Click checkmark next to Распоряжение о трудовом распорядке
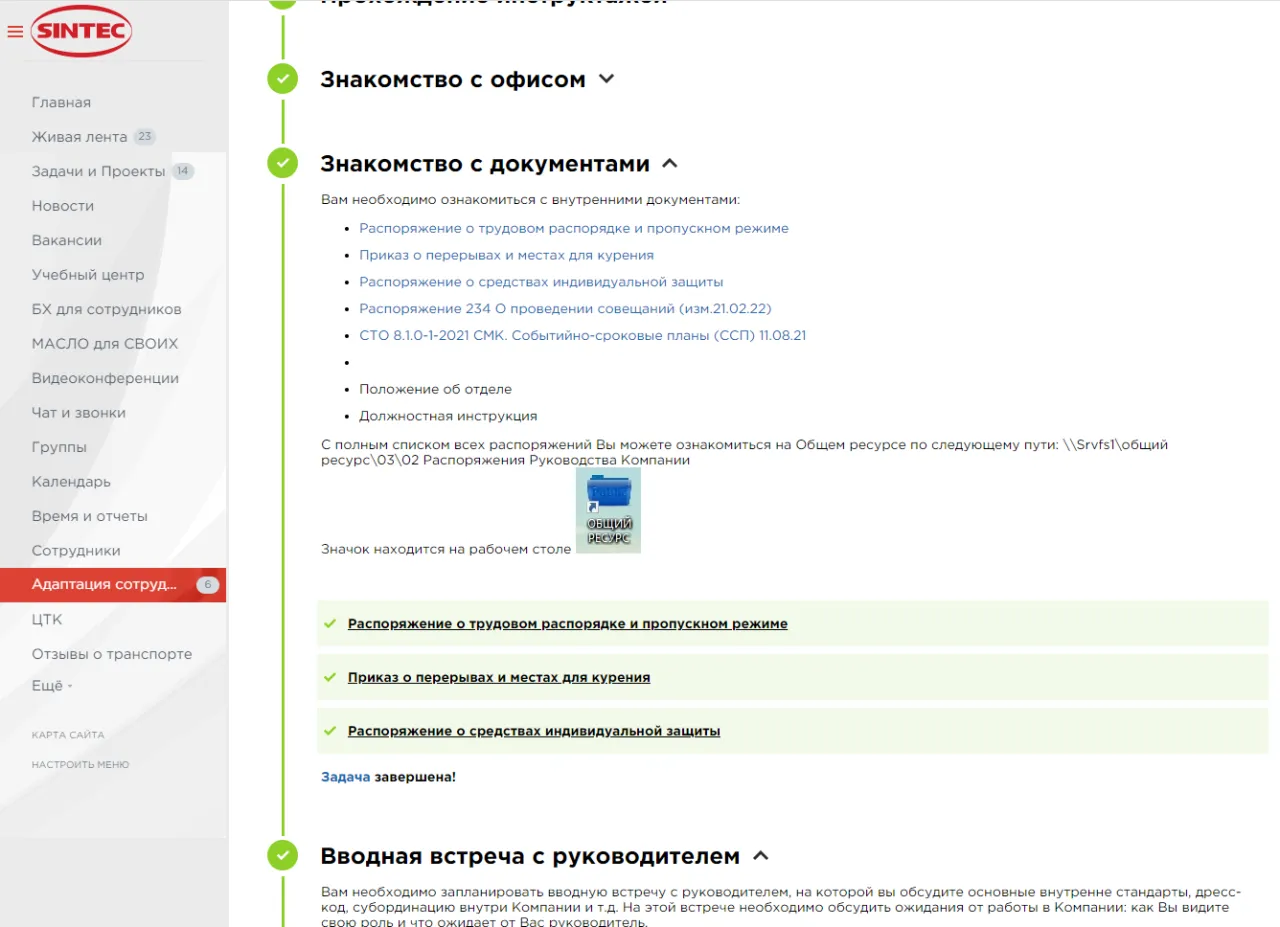 click(330, 623)
